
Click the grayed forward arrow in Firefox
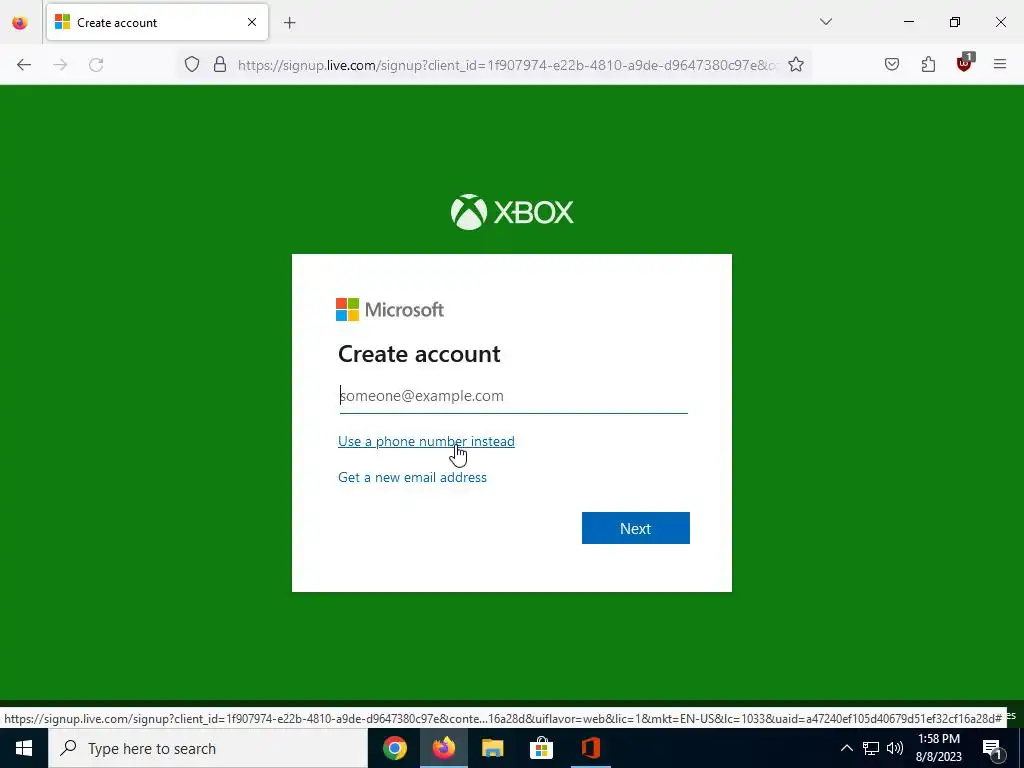coord(60,65)
